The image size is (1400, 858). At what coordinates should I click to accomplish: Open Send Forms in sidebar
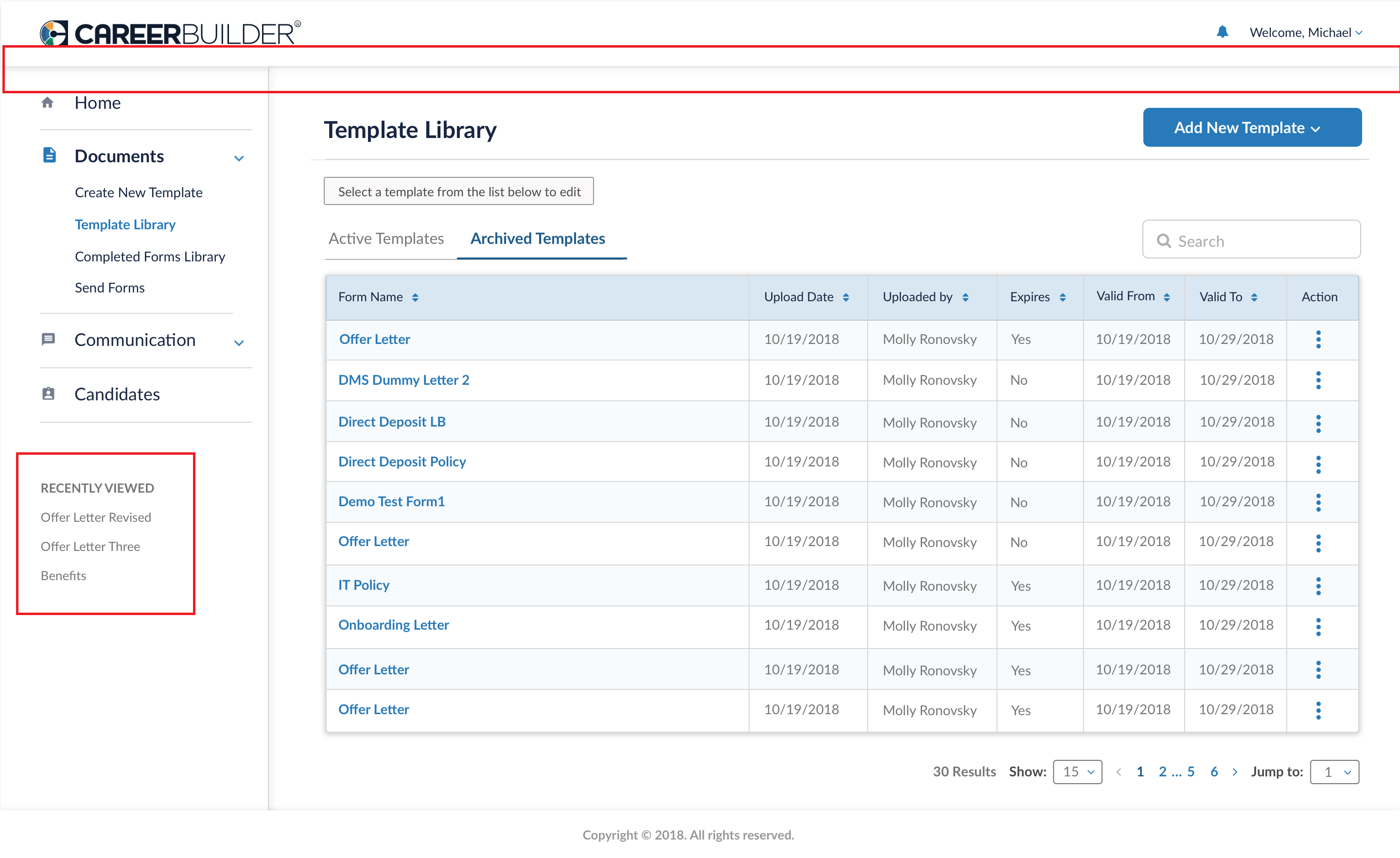point(110,288)
